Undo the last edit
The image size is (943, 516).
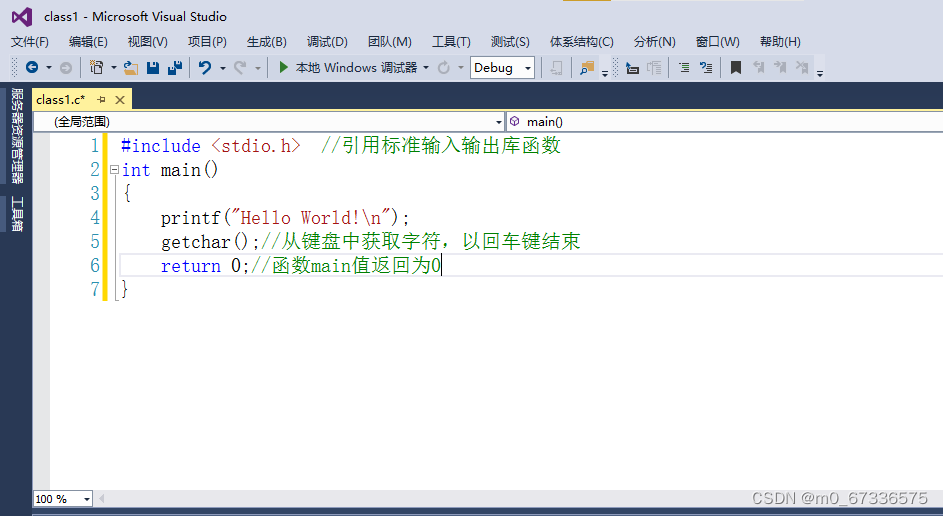205,68
